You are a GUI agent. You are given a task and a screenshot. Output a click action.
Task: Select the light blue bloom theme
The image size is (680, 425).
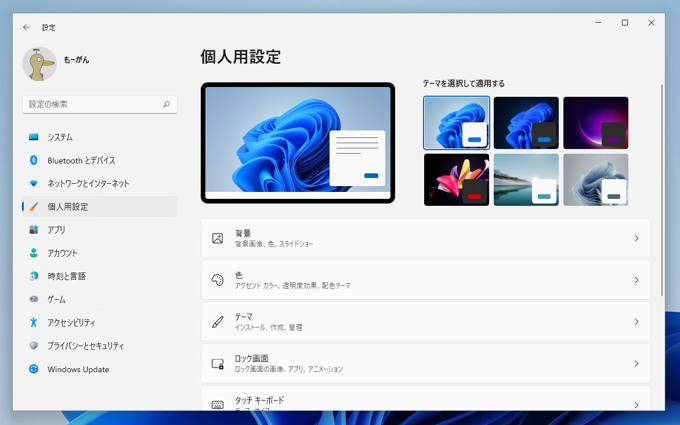tap(456, 123)
